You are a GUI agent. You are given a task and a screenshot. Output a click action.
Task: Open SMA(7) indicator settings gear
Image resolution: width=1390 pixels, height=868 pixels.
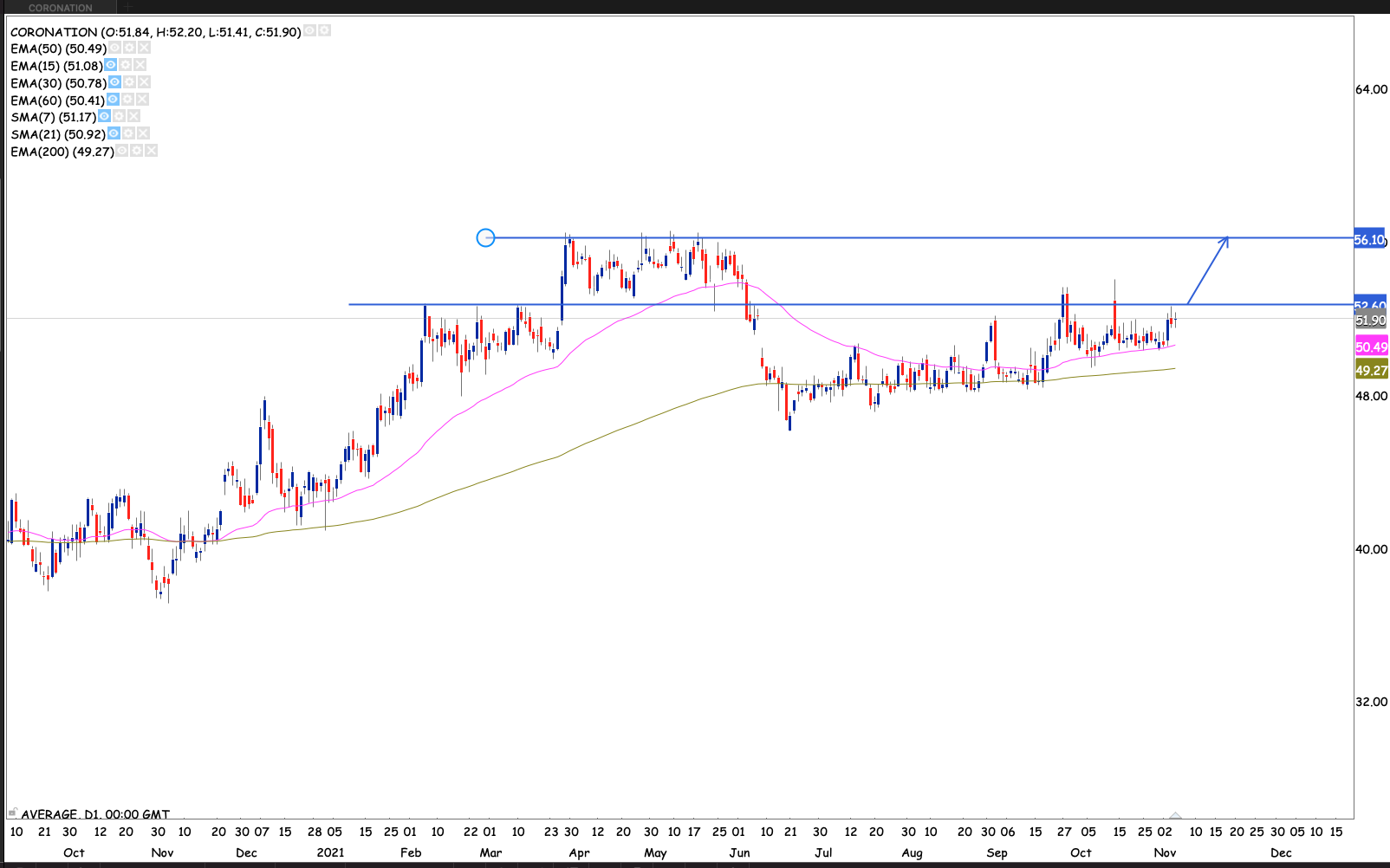pyautogui.click(x=119, y=116)
